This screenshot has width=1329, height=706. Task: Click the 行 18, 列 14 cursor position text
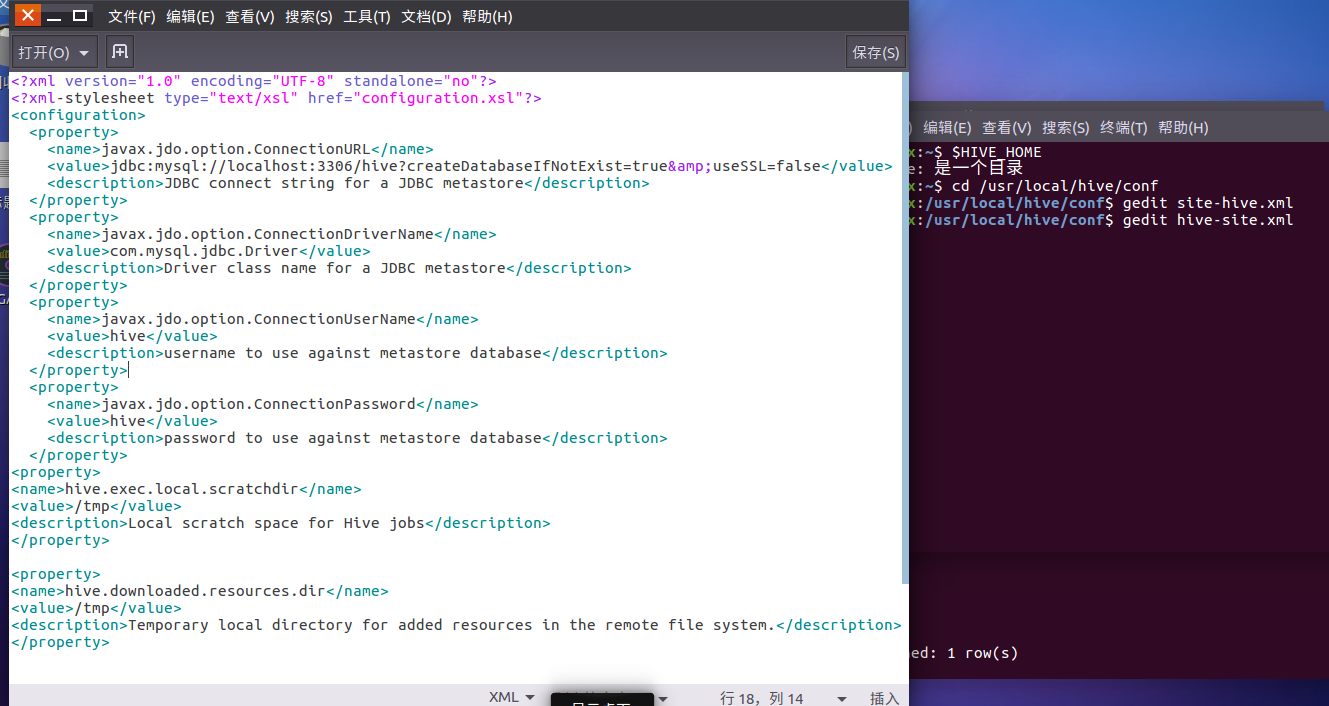[x=762, y=698]
